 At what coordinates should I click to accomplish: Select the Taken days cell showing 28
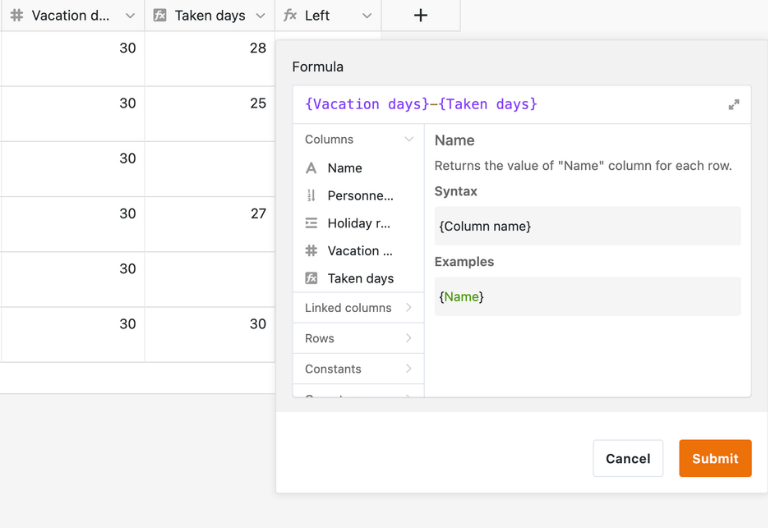[x=210, y=59]
